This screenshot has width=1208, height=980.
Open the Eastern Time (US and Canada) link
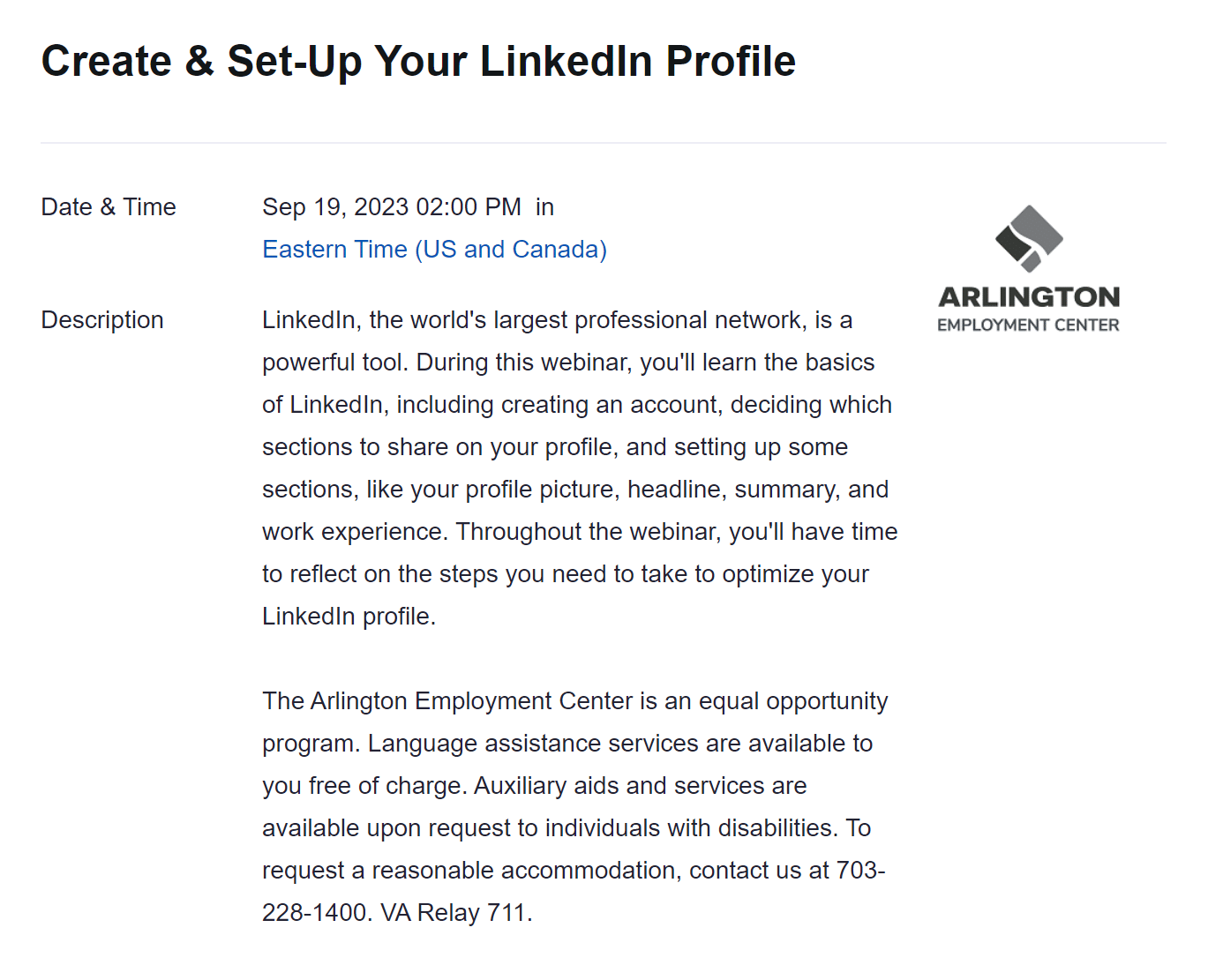(x=434, y=250)
